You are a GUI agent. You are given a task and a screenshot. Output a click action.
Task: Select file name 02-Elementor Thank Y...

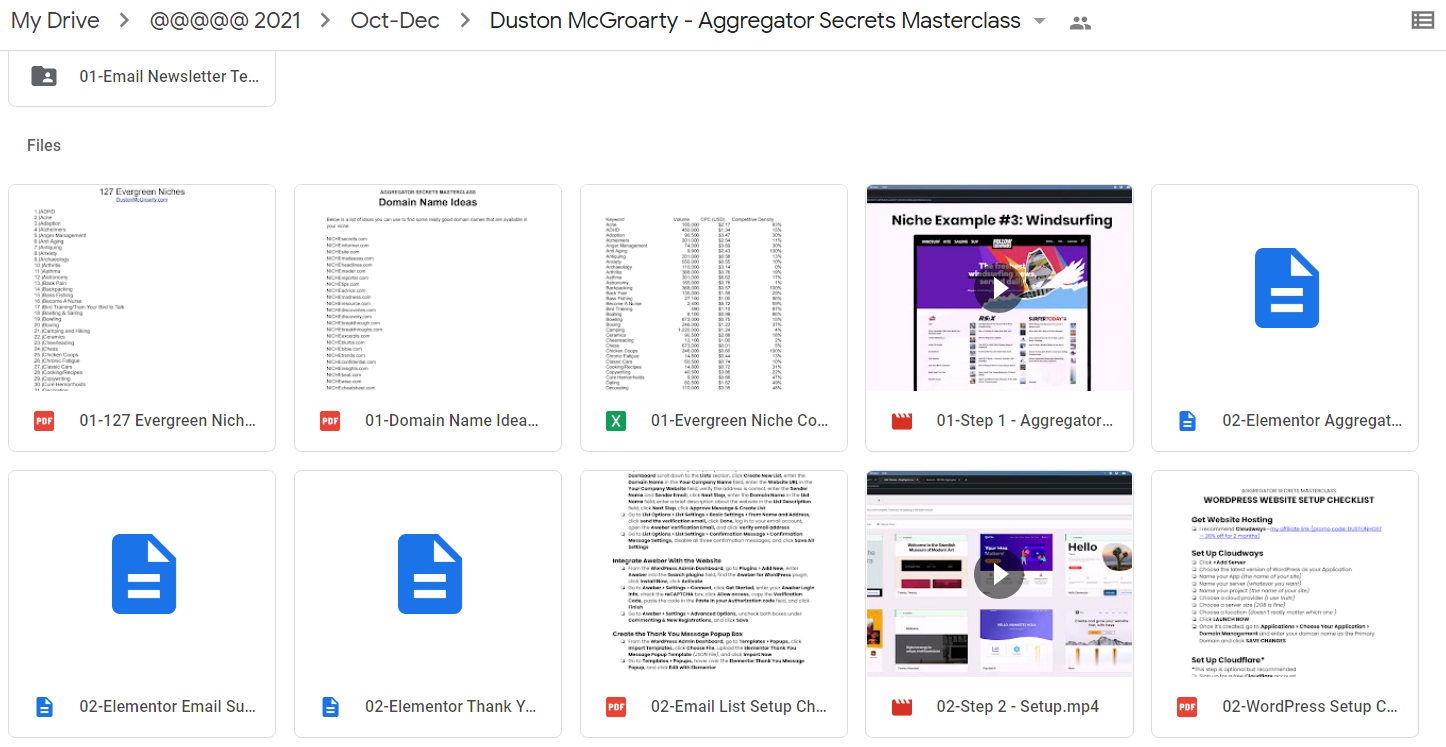pyautogui.click(x=451, y=707)
